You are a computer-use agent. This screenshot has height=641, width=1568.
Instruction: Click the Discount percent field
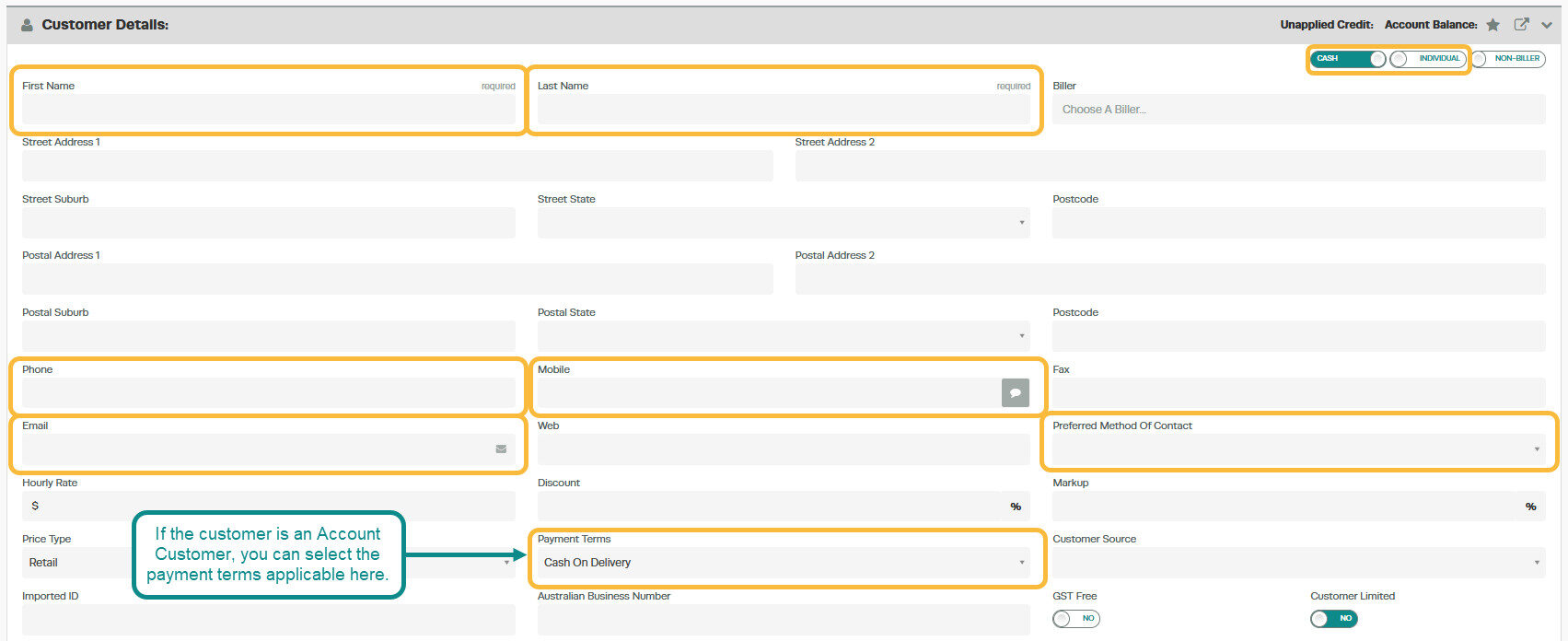784,507
